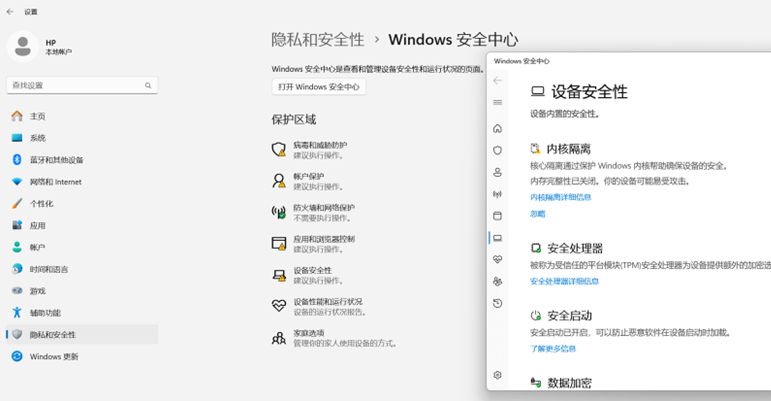Click 内核隔离详细信息 link
771x401 pixels.
[561, 197]
